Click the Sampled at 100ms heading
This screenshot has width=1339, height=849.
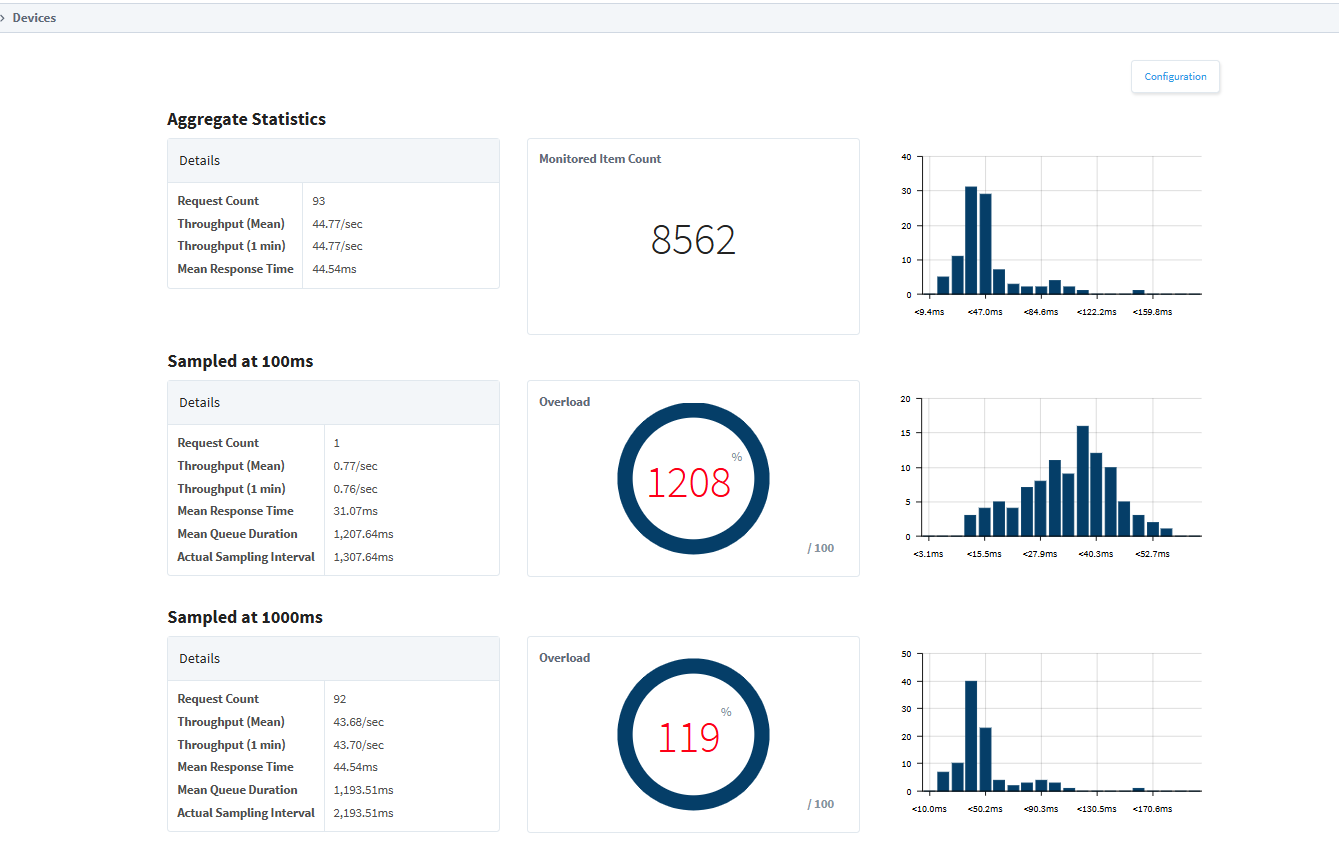click(x=240, y=361)
